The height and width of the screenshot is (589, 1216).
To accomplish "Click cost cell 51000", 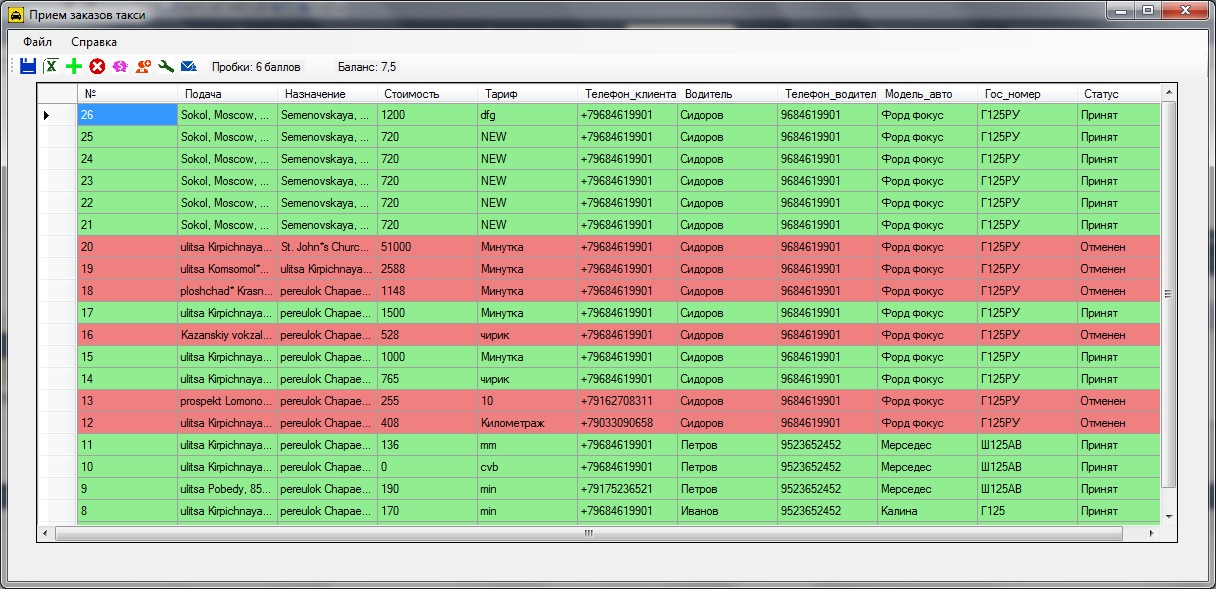I will (x=427, y=247).
